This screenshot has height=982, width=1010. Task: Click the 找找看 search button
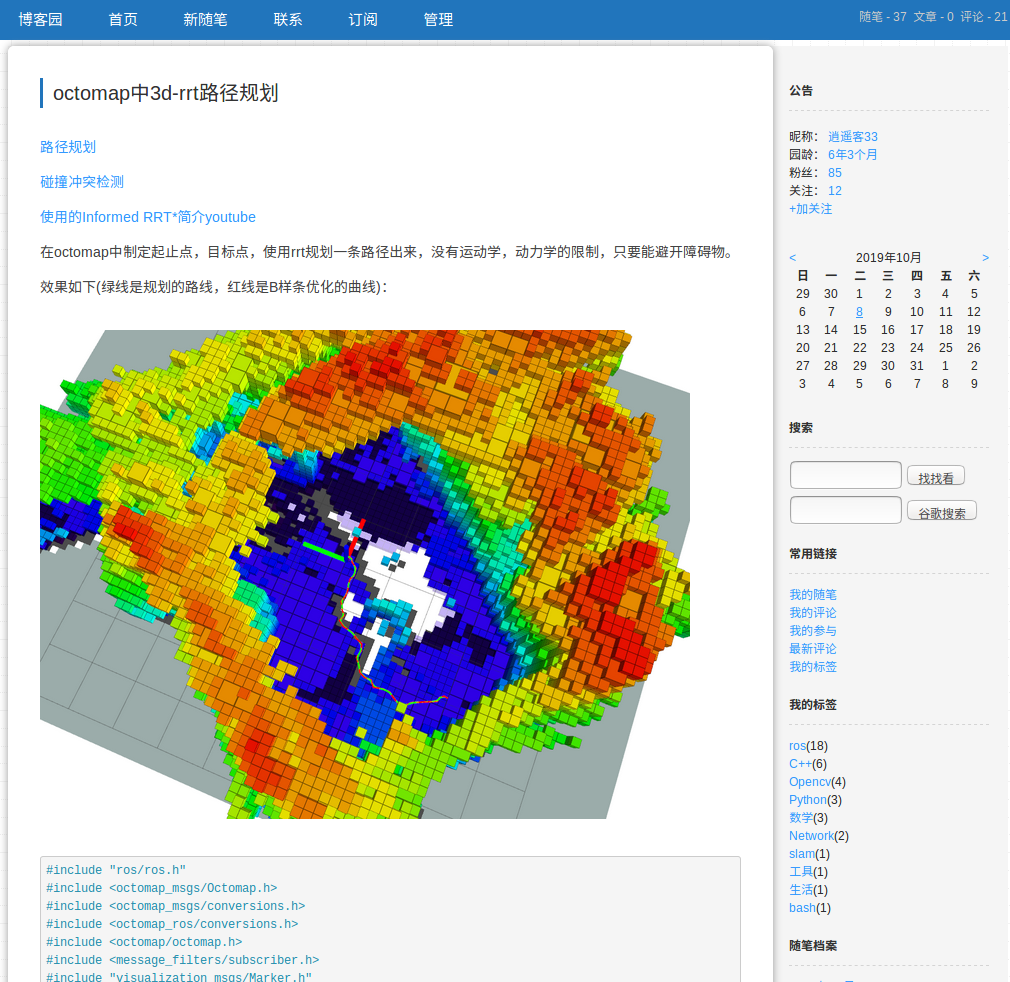pos(936,476)
